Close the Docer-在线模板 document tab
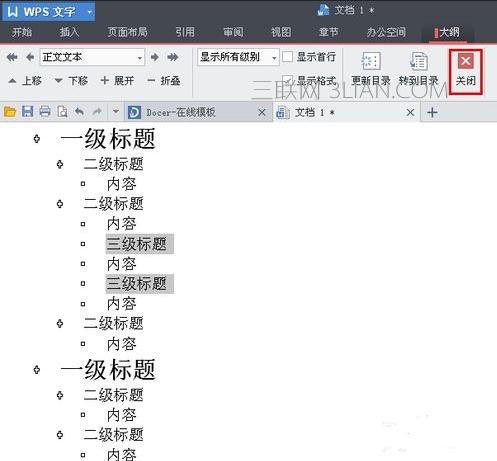Image resolution: width=497 pixels, height=461 pixels. [x=262, y=112]
